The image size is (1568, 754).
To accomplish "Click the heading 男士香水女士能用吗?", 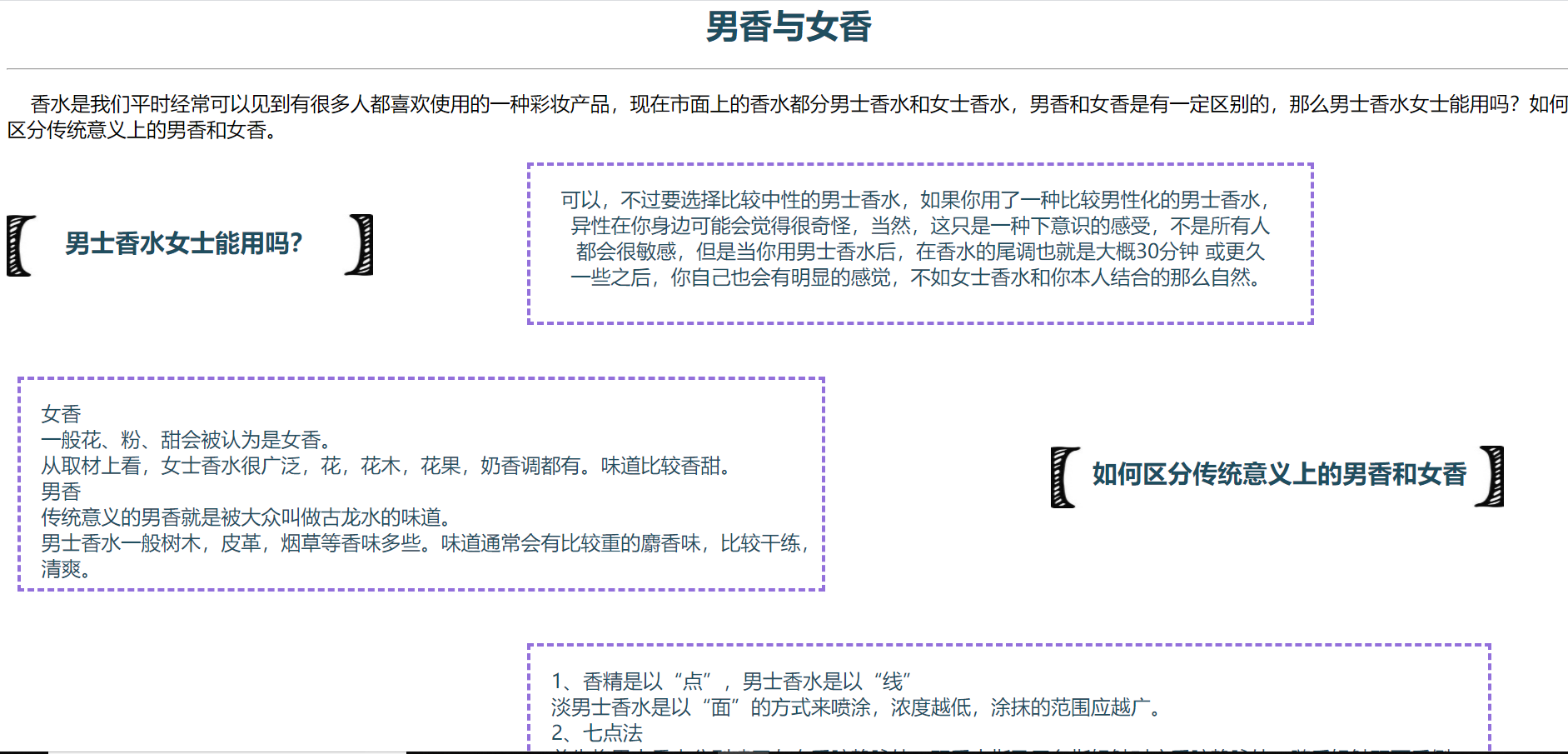I will [184, 243].
